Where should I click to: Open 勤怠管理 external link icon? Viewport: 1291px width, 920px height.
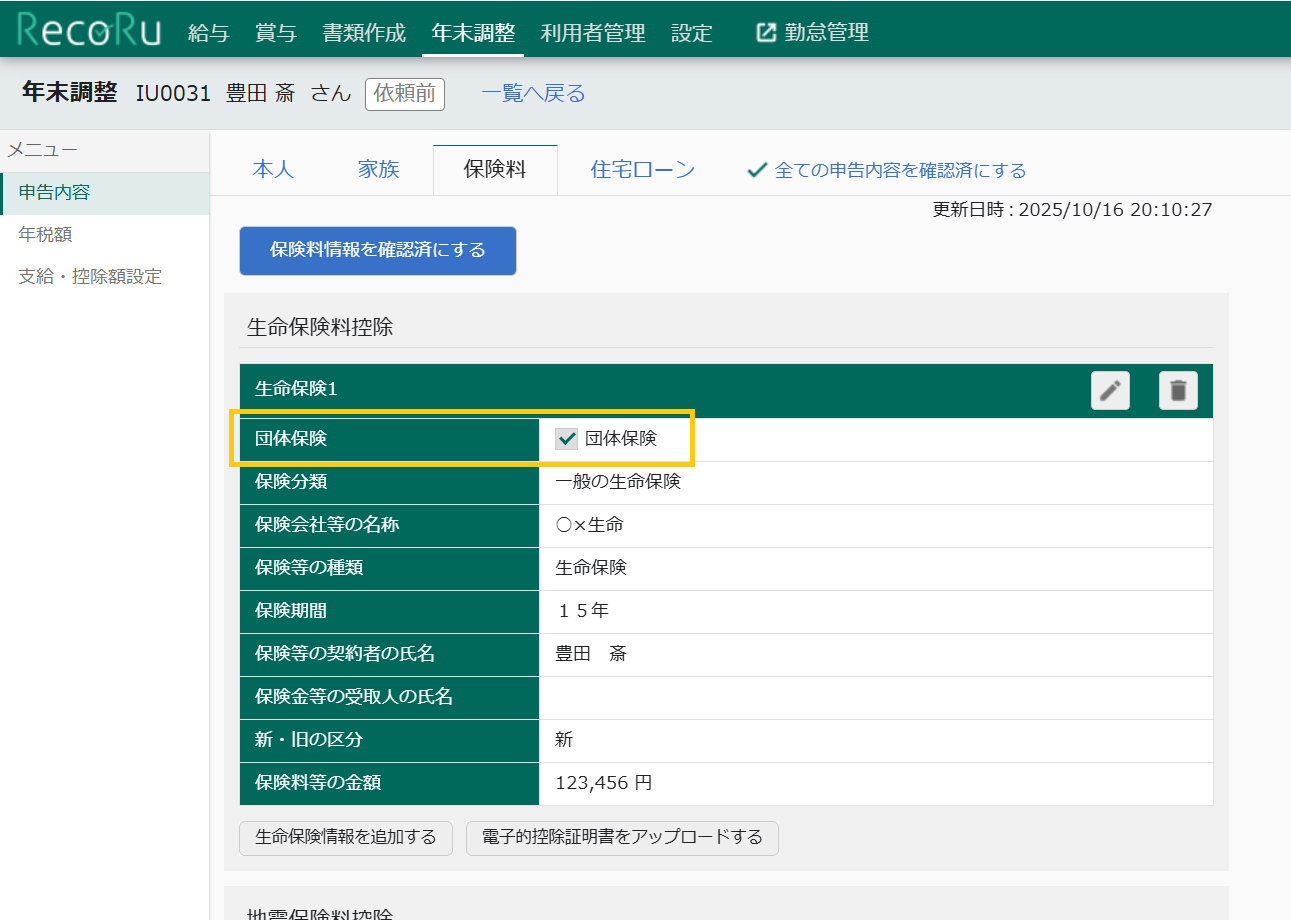pos(766,32)
